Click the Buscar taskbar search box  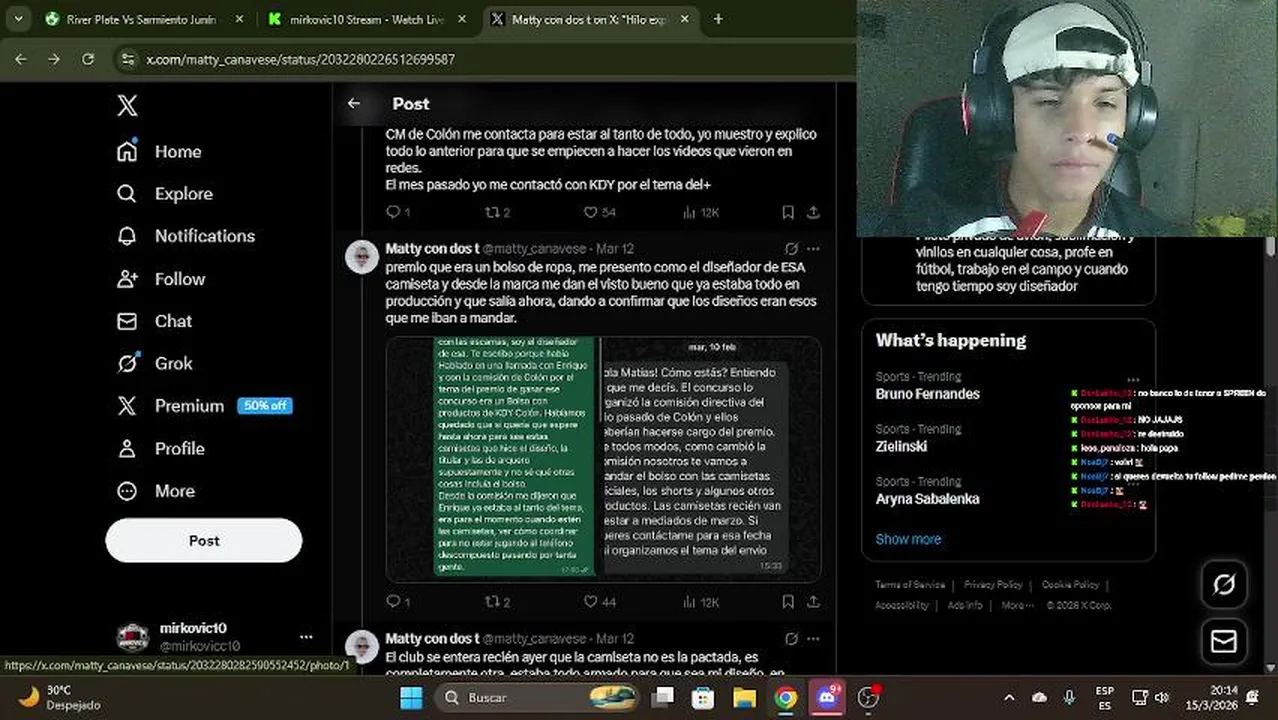point(540,697)
